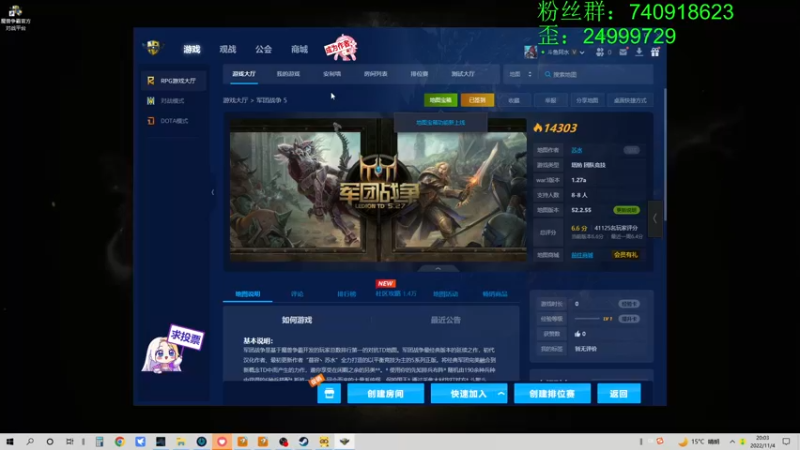The width and height of the screenshot is (800, 450).
Task: Click the map author name link
Action: pos(577,150)
